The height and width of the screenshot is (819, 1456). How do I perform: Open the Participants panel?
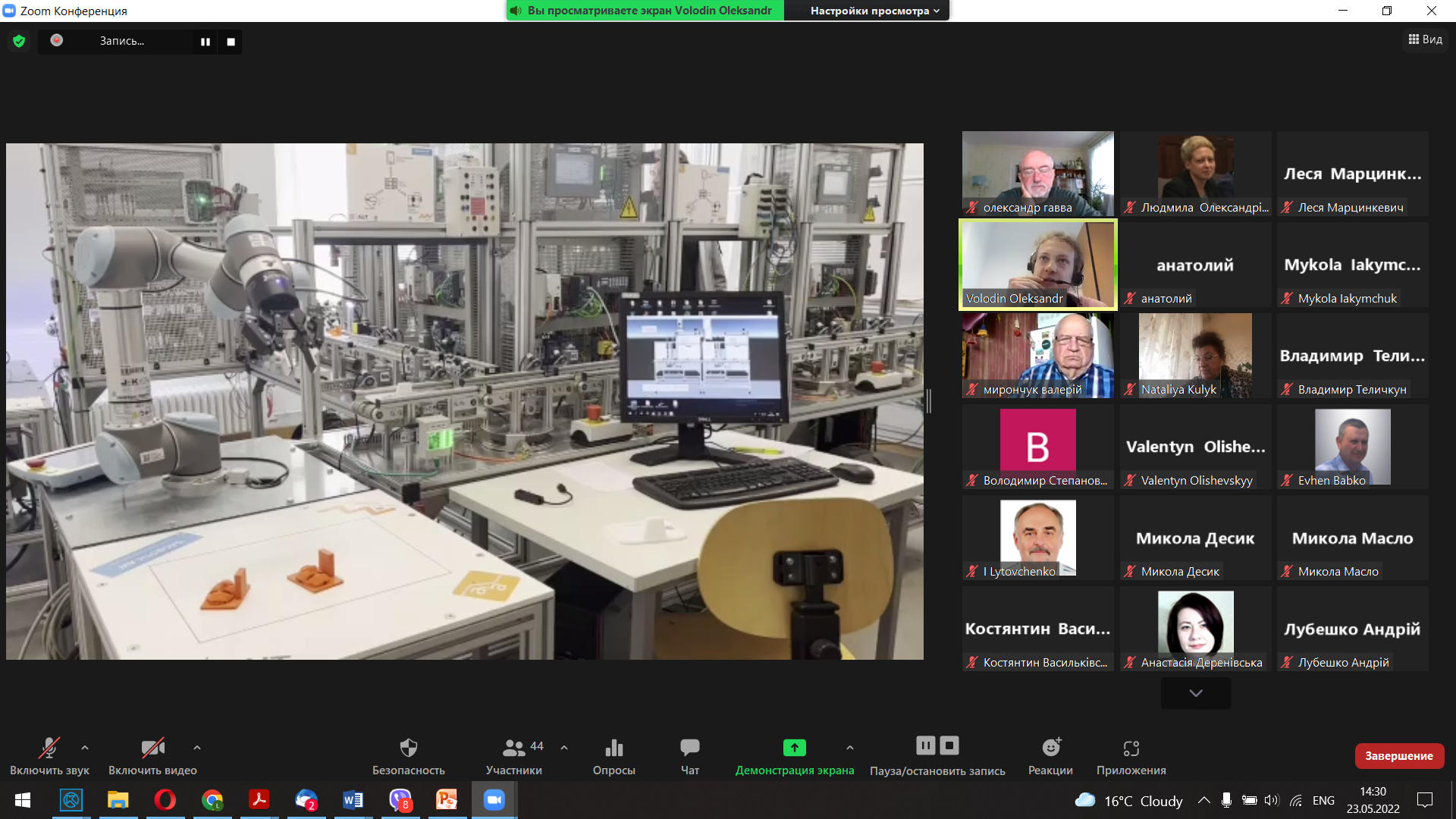click(x=514, y=748)
